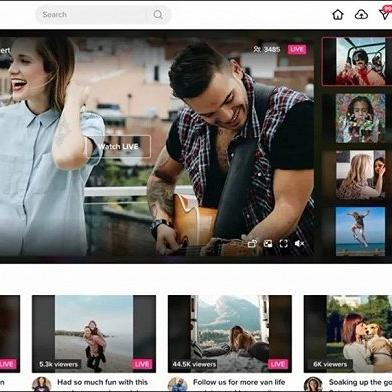Click the '44.5K viewers' label
Image resolution: width=392 pixels, height=392 pixels.
coord(195,364)
